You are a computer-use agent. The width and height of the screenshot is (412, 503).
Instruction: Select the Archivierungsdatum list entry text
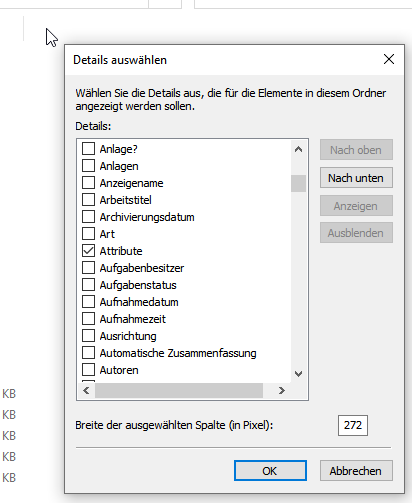[x=147, y=217]
